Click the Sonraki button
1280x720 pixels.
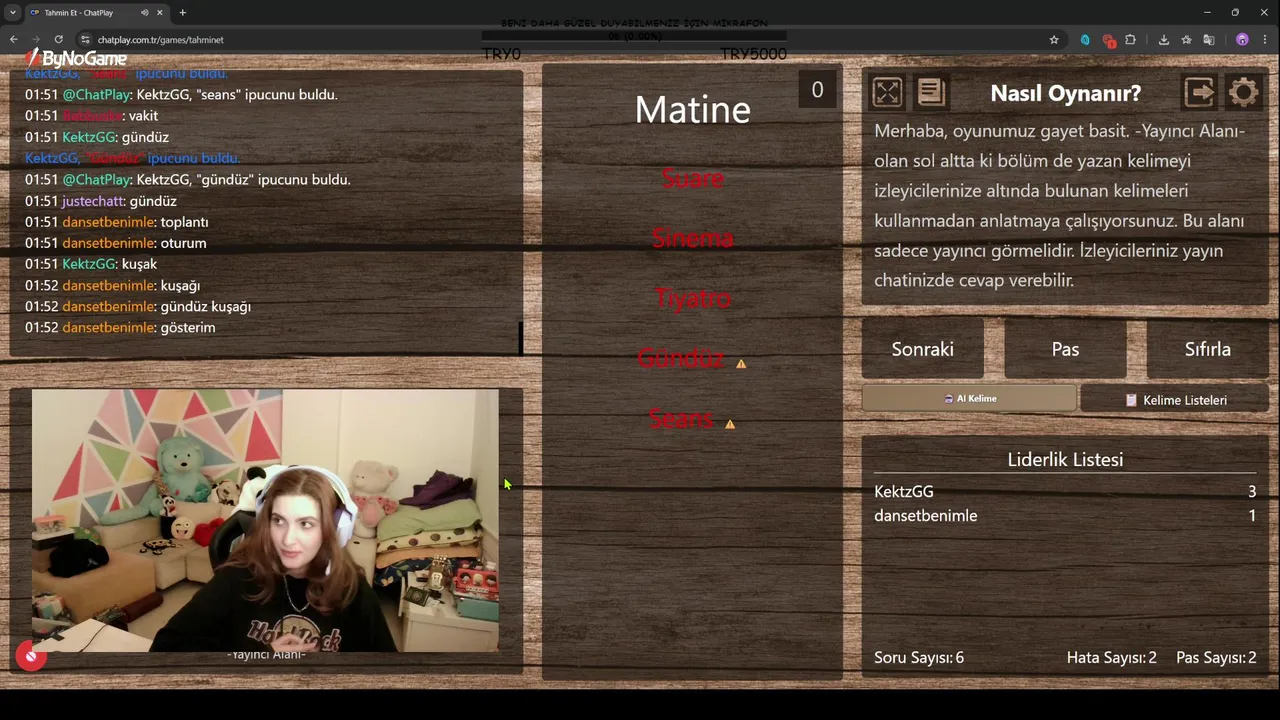(922, 349)
